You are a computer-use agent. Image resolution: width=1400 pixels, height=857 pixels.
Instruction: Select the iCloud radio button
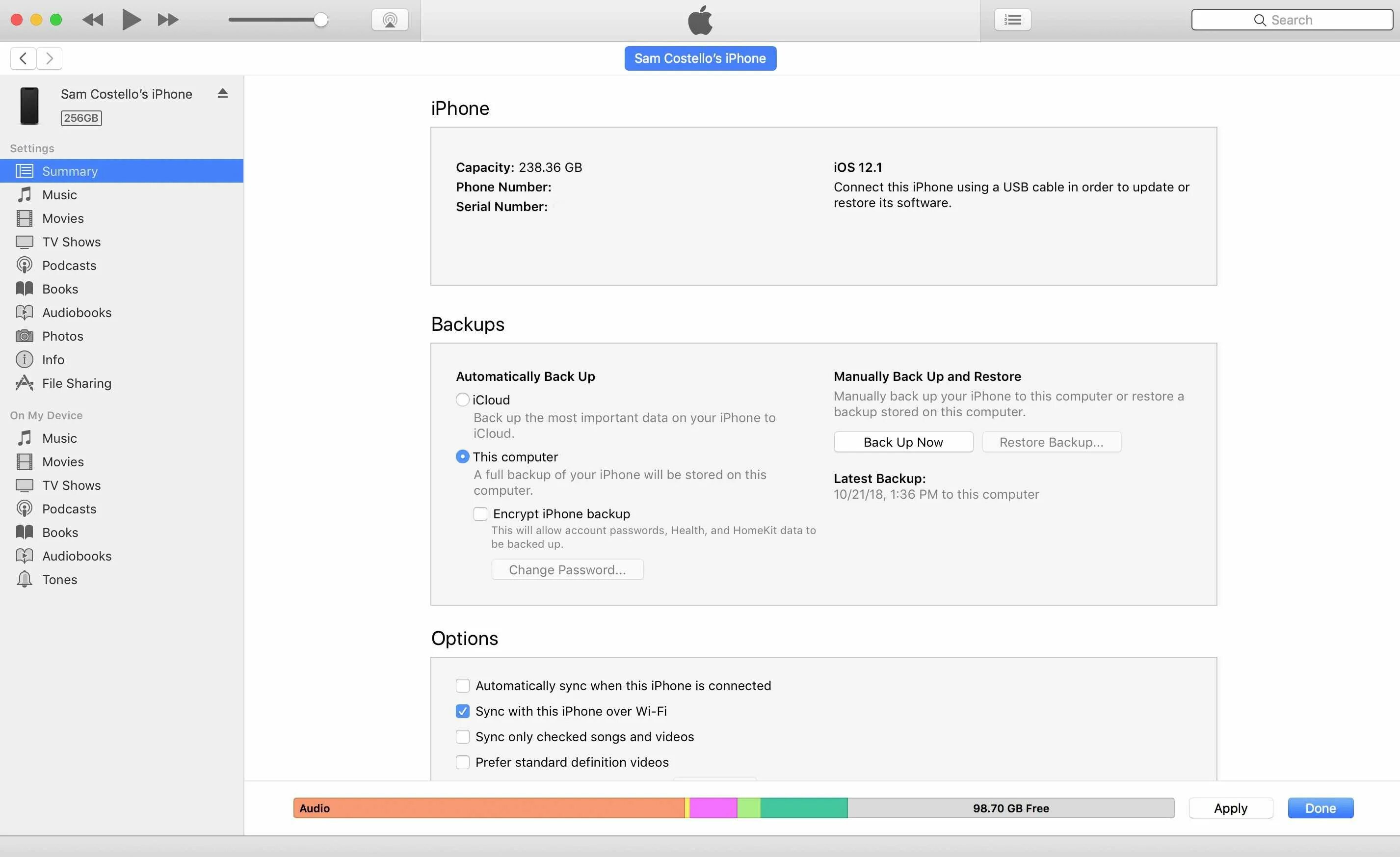(461, 399)
